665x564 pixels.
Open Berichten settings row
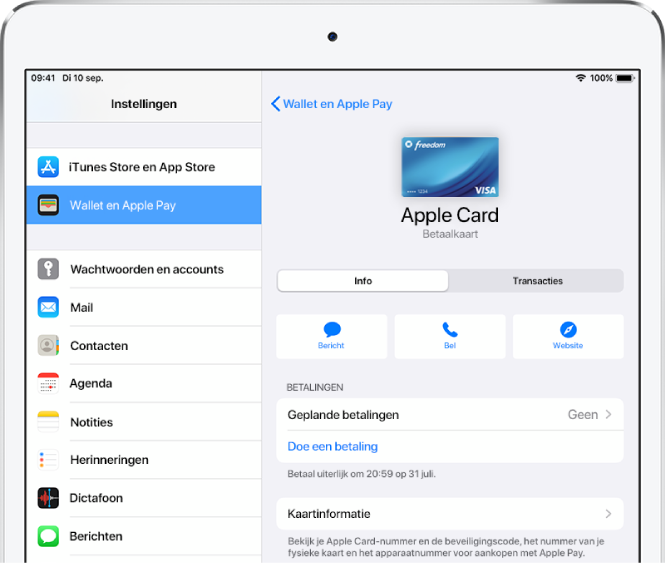[x=144, y=536]
